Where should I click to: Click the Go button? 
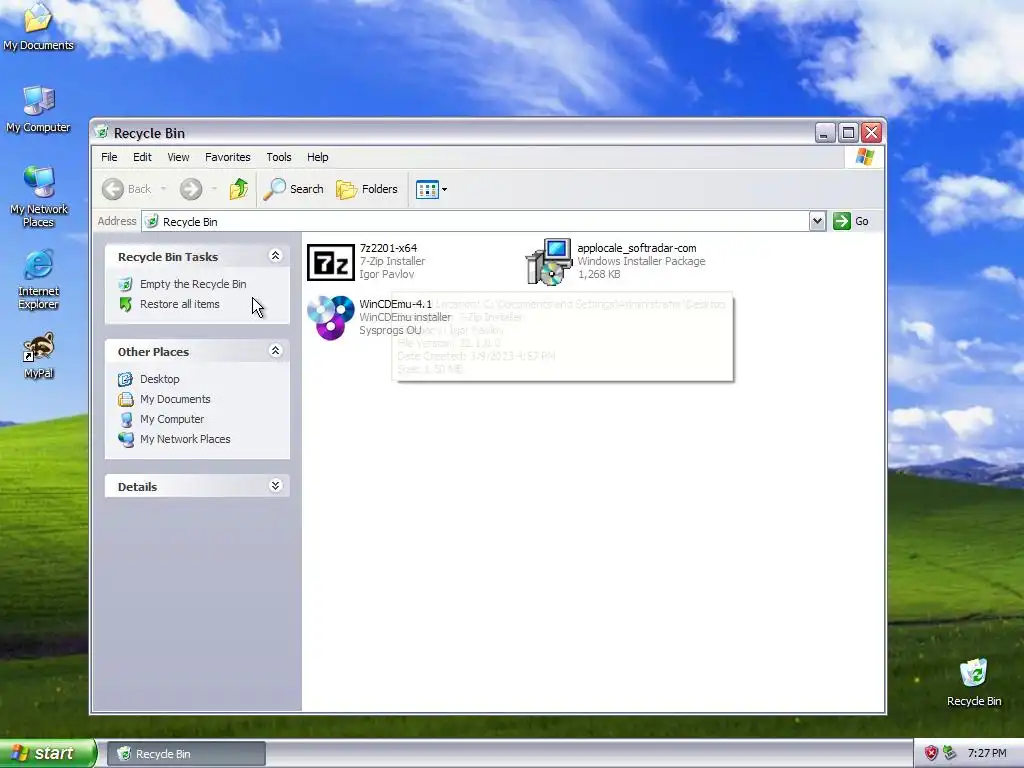[851, 221]
